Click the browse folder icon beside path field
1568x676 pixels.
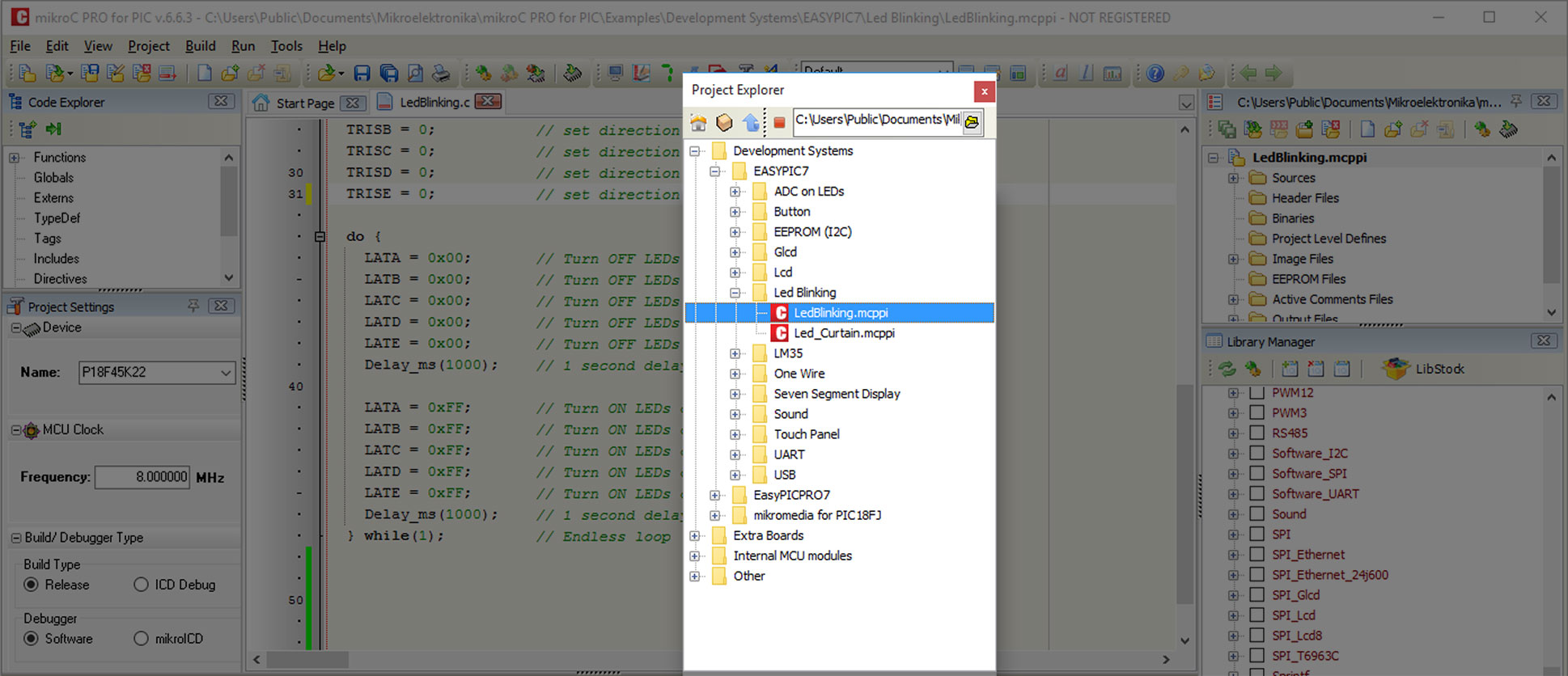click(972, 122)
